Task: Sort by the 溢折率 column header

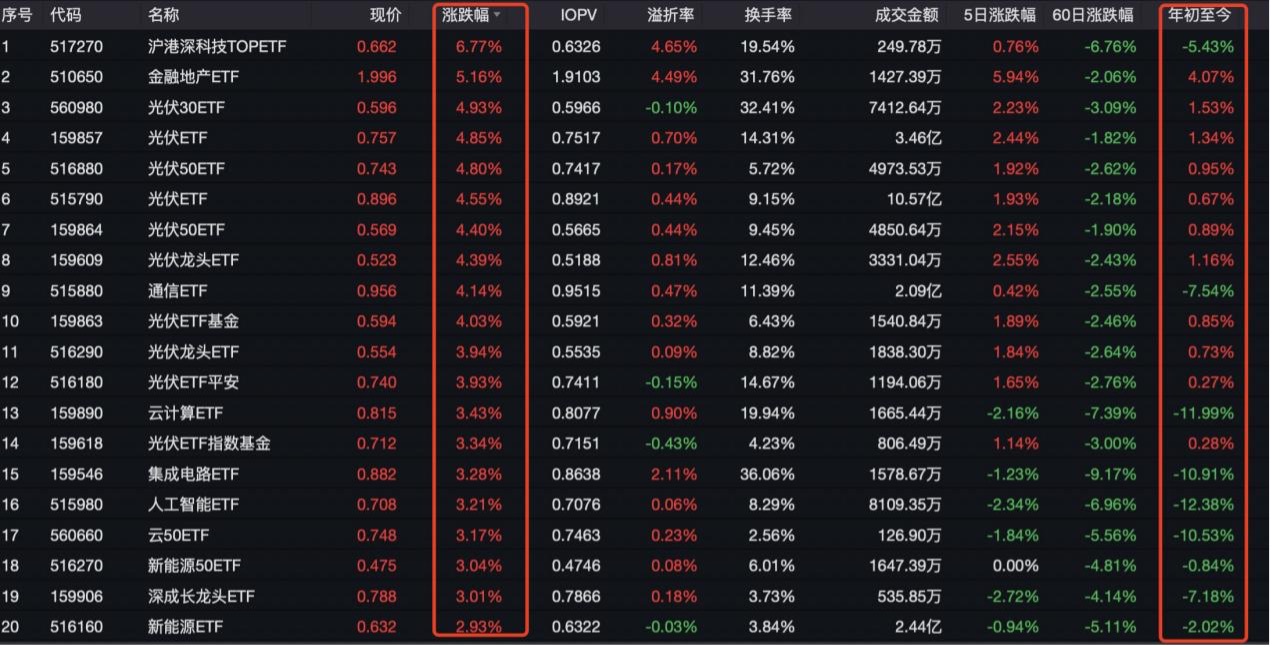Action: 671,15
